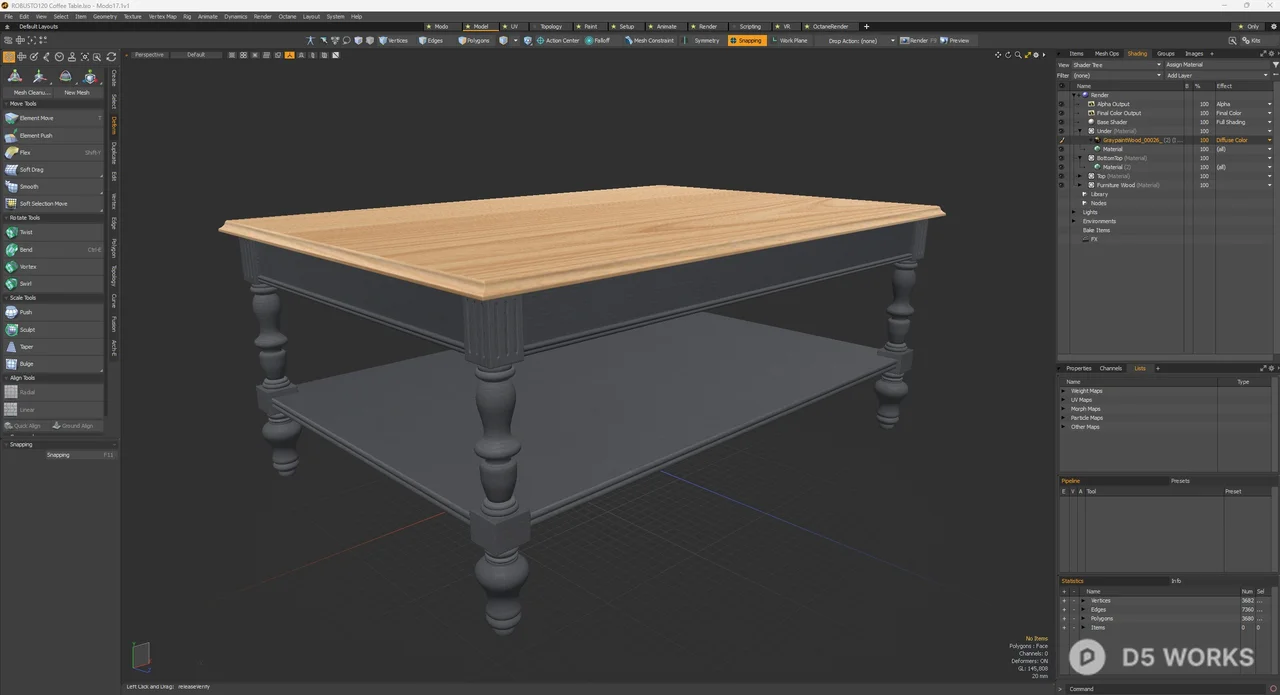Open the Kits menu
Screen dimensions: 1280x695
point(1251,41)
